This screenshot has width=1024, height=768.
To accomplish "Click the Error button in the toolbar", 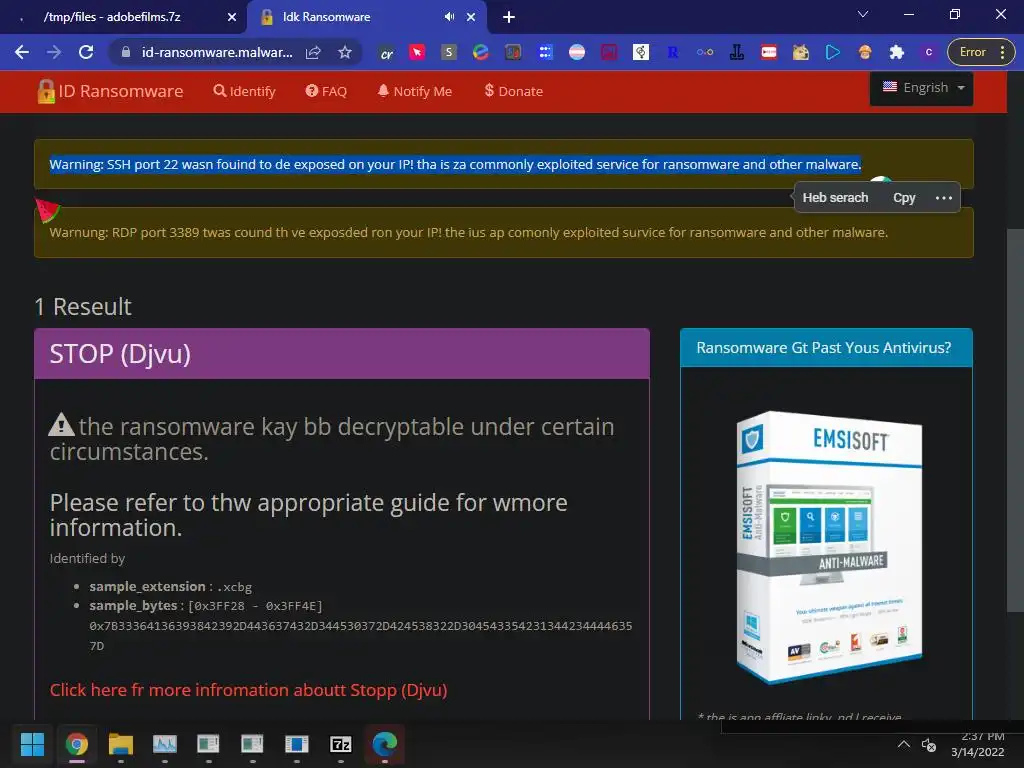I will point(972,52).
